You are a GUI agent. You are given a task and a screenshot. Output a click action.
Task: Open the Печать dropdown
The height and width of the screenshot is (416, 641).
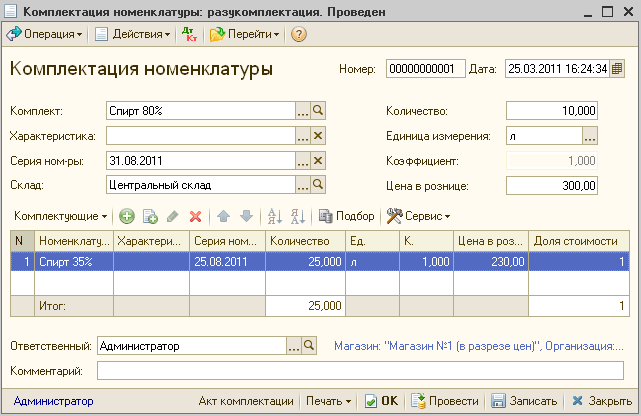(327, 401)
